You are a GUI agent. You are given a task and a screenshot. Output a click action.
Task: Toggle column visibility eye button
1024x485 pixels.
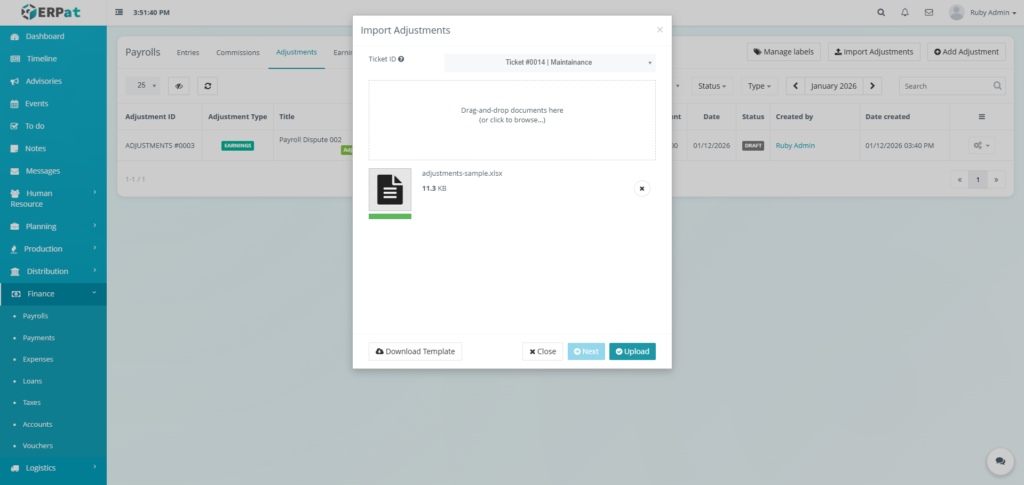[x=178, y=86]
